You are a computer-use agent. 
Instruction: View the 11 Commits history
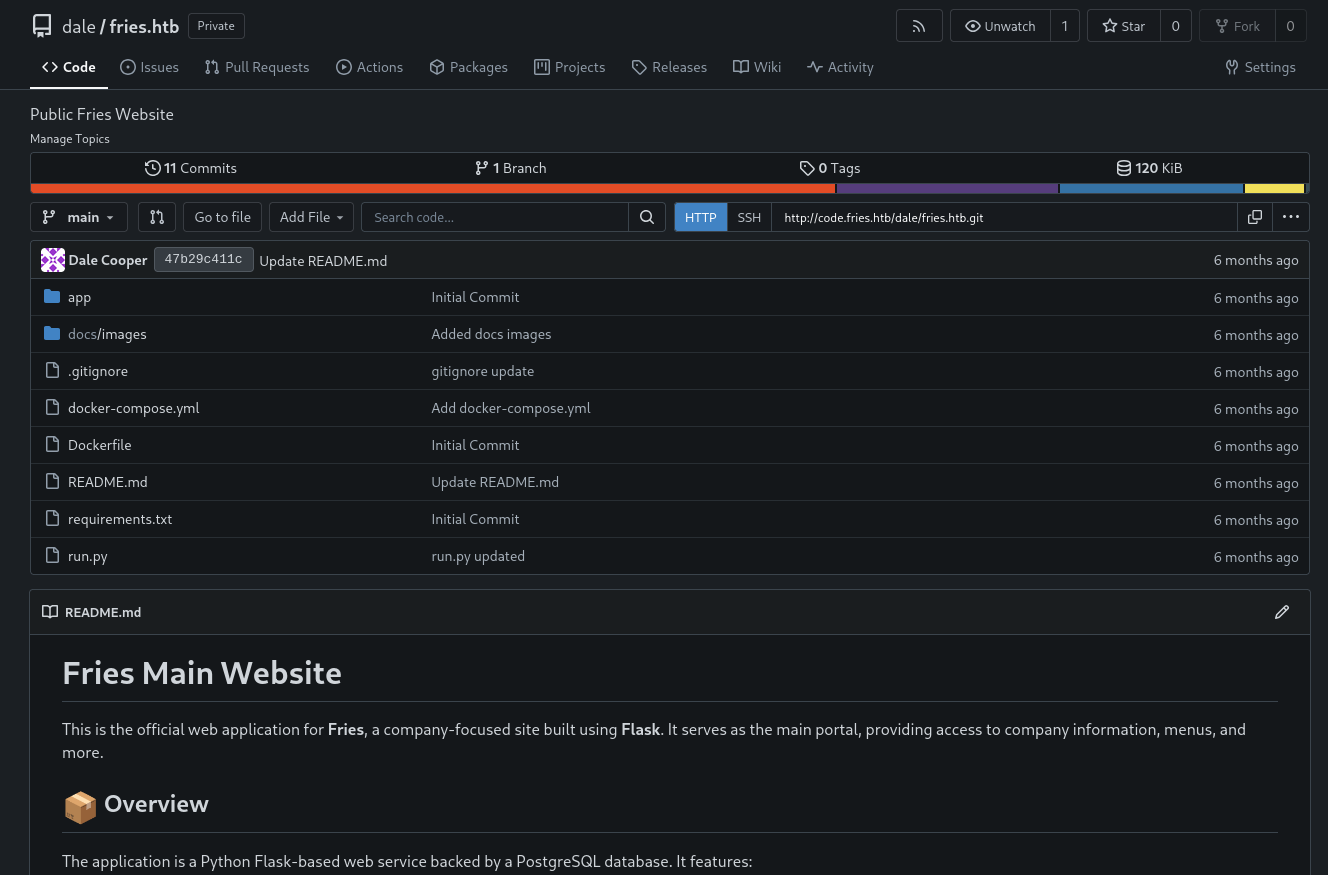pos(191,168)
